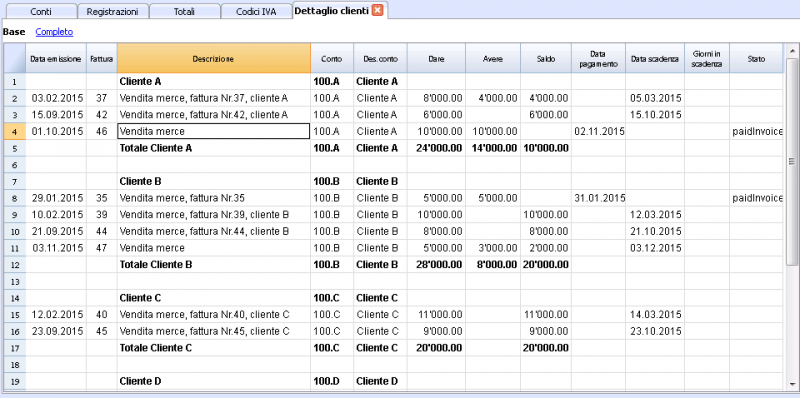Screen dimensions: 800x398
Task: Click the date cell 03.02.2015
Action: tap(56, 98)
